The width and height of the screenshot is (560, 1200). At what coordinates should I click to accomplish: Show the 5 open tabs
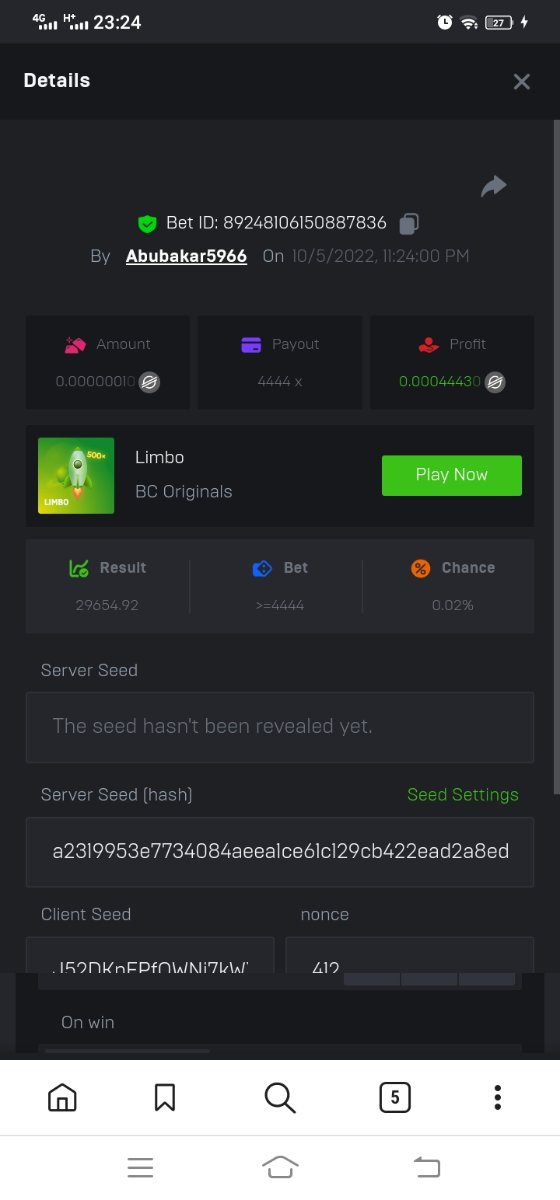(395, 1097)
